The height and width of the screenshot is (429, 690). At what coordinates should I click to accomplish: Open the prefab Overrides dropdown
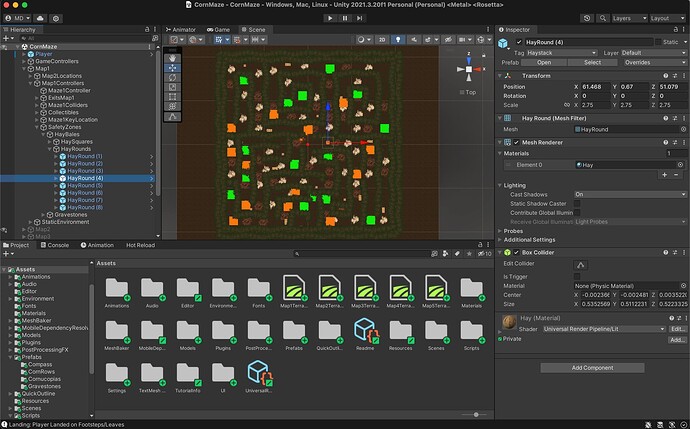pos(653,62)
